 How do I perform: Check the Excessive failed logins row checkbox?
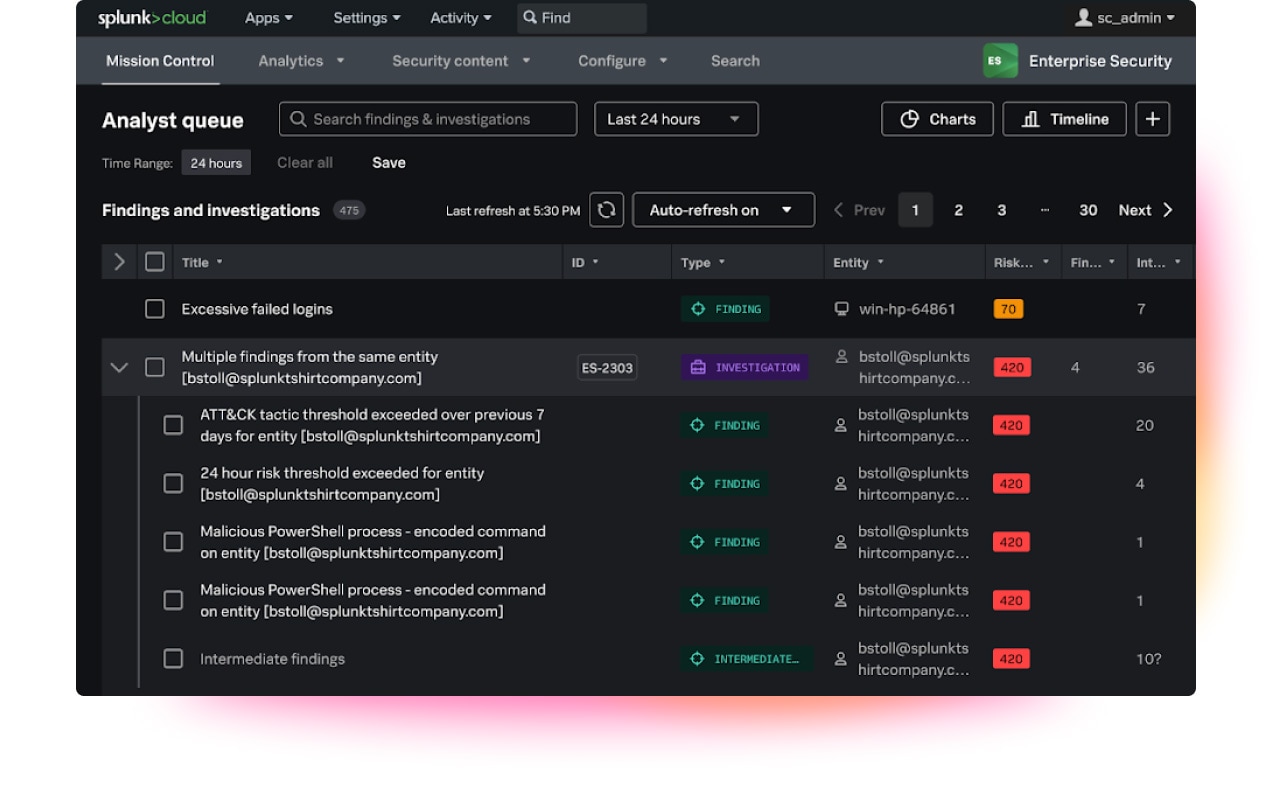155,309
